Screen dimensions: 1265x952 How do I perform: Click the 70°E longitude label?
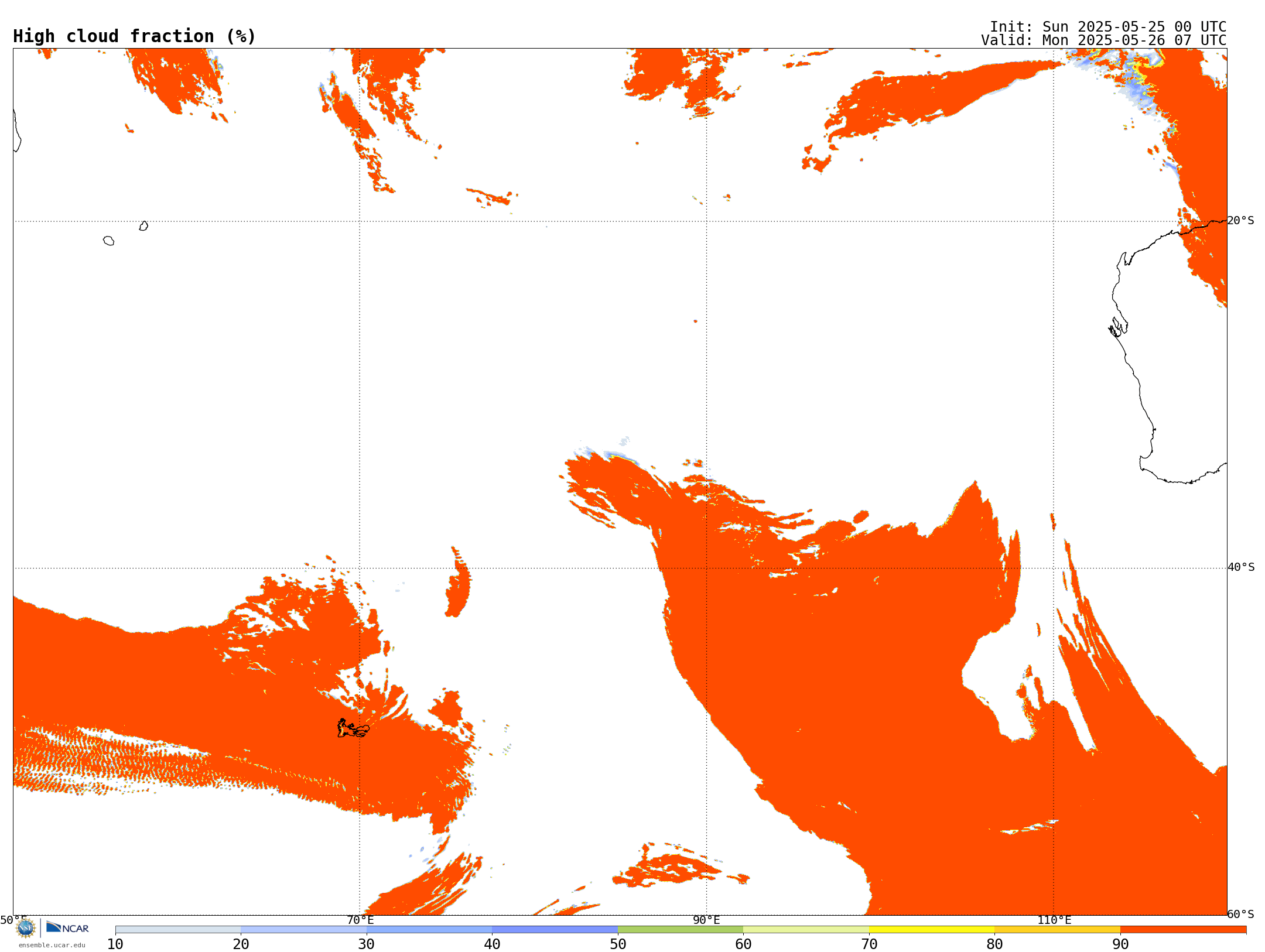click(x=360, y=920)
